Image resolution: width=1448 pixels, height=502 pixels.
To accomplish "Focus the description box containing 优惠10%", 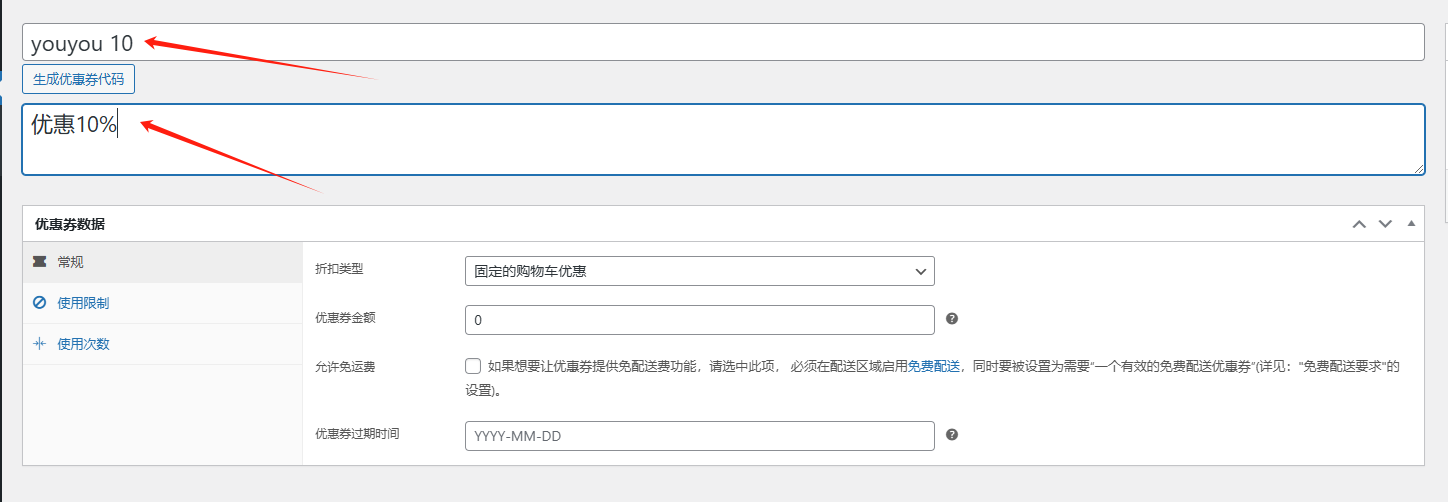I will click(722, 140).
